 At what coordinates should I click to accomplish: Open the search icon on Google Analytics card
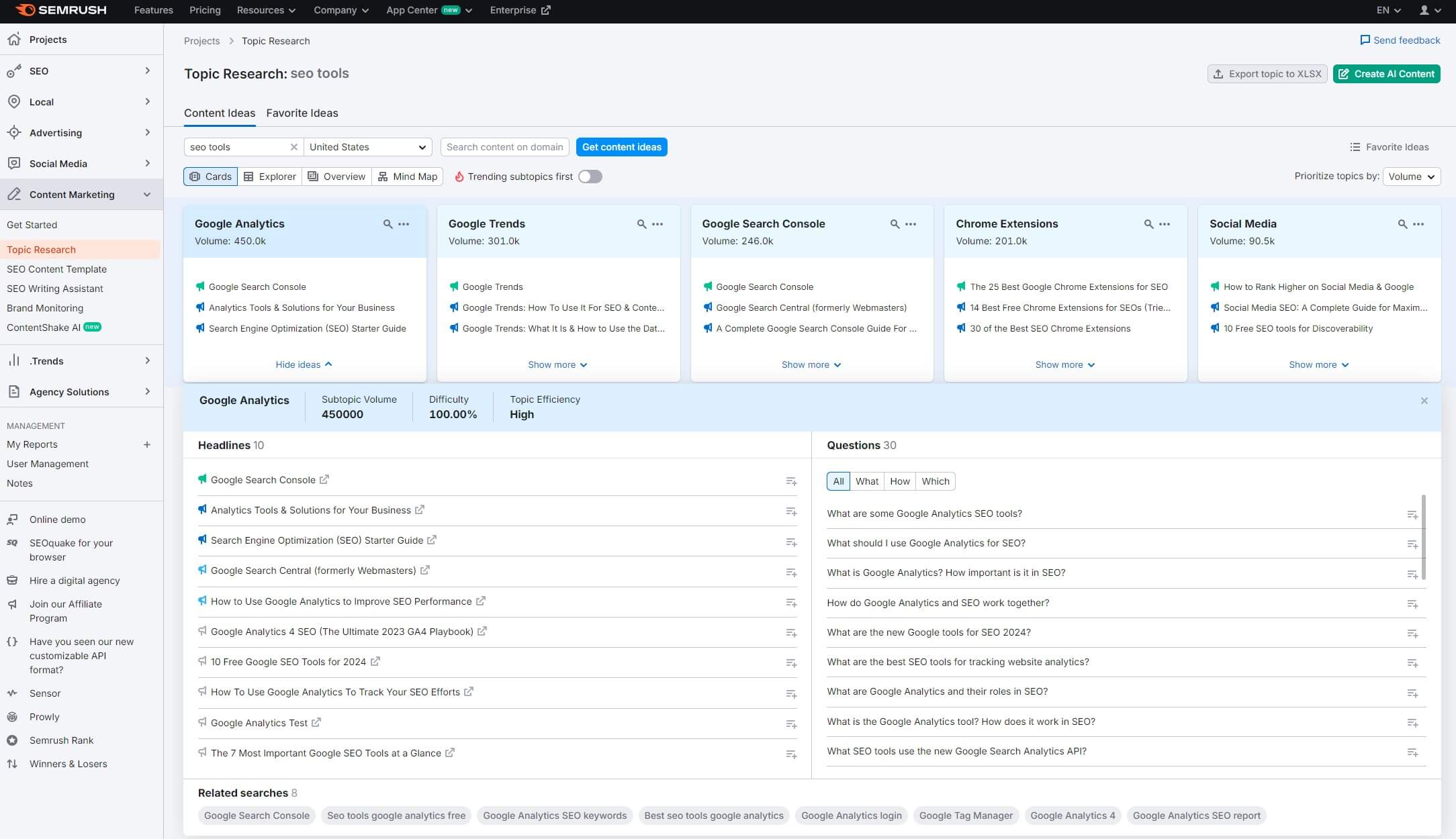pyautogui.click(x=388, y=224)
